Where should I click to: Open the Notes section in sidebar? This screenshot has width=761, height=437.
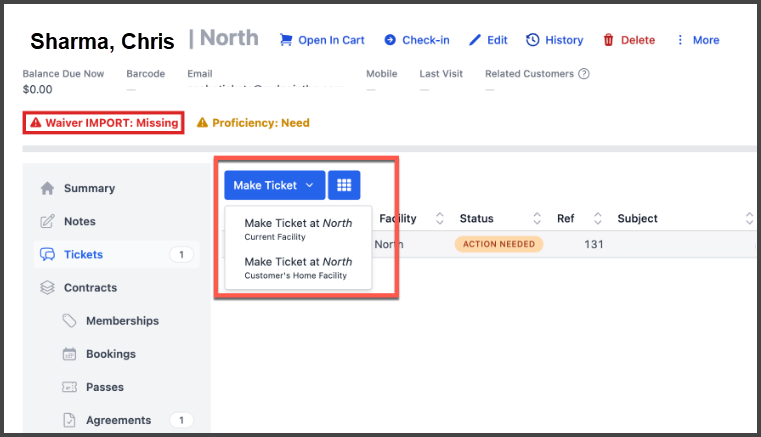click(79, 221)
